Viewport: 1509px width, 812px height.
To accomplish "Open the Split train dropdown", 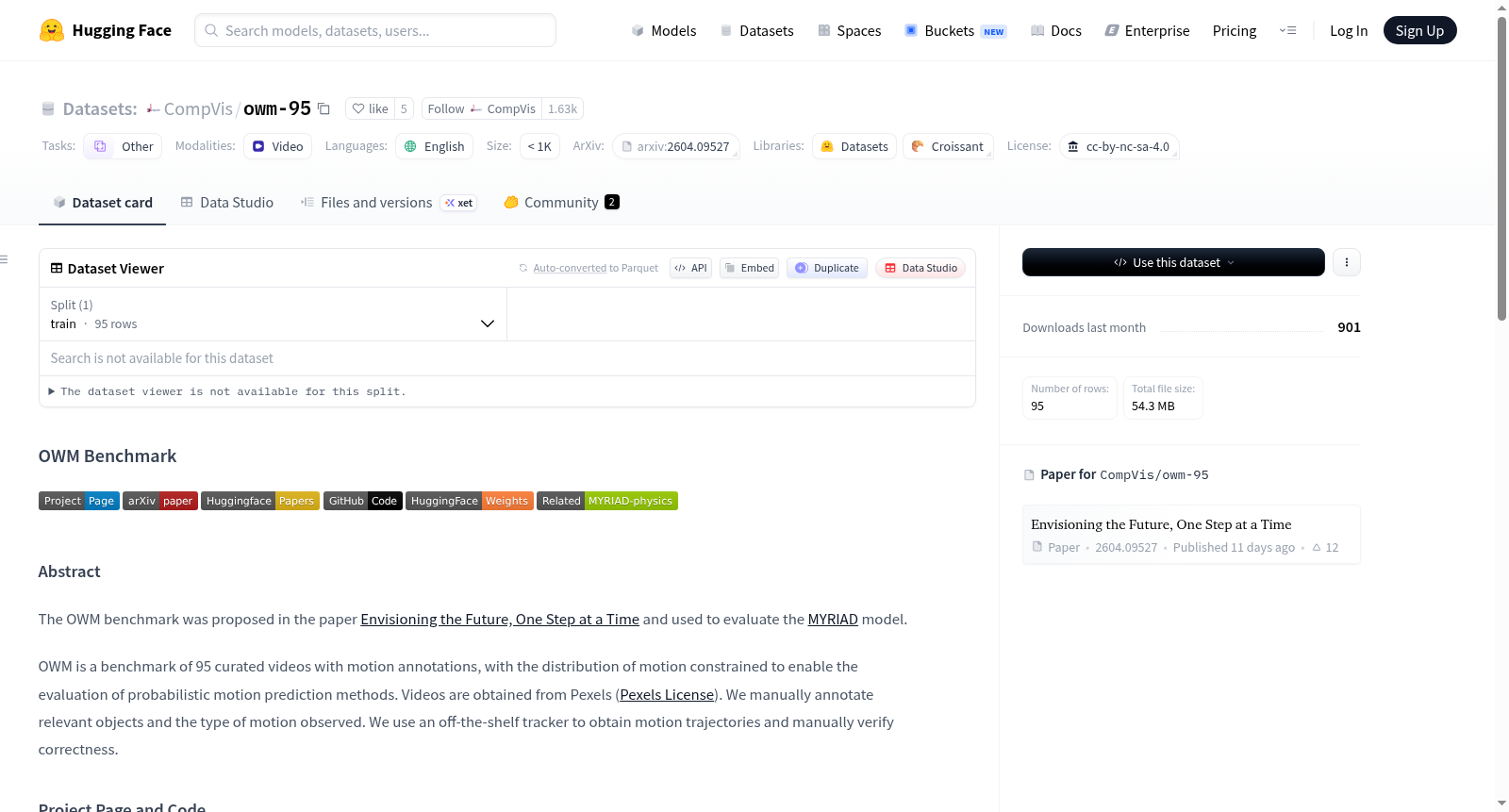I will point(273,314).
